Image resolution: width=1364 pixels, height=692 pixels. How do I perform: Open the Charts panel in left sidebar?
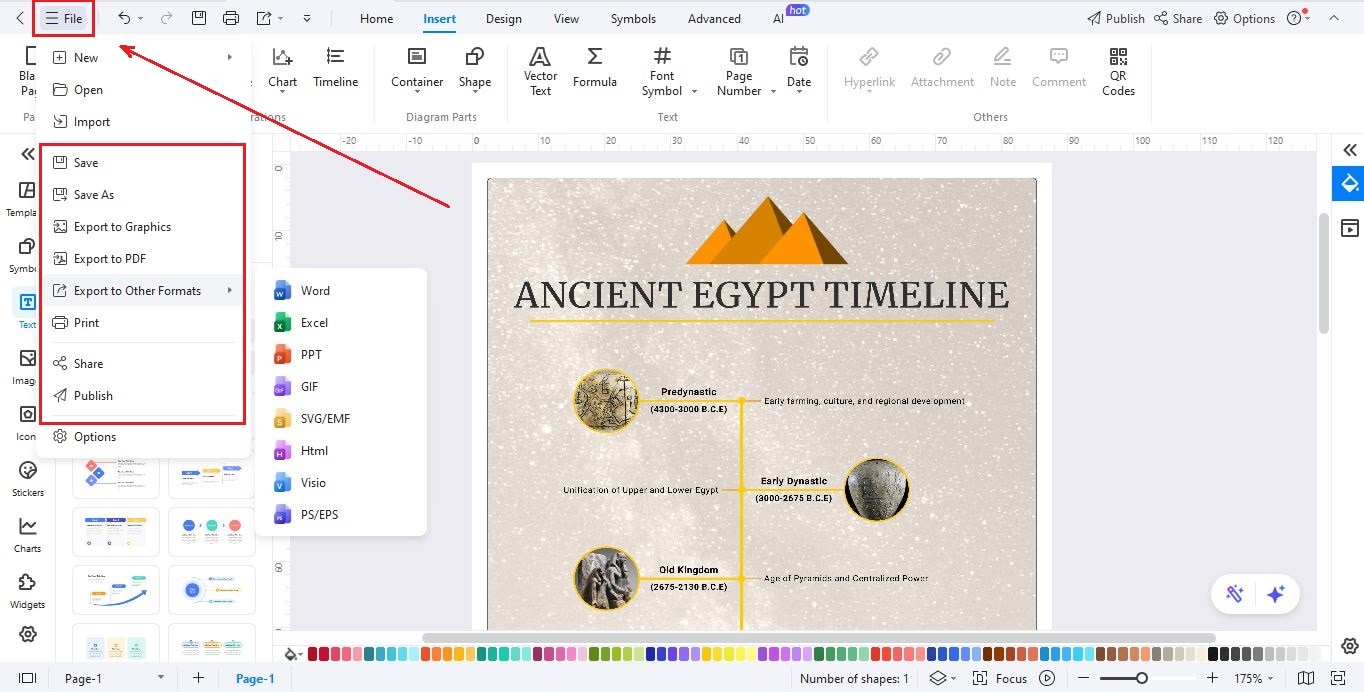tap(28, 534)
